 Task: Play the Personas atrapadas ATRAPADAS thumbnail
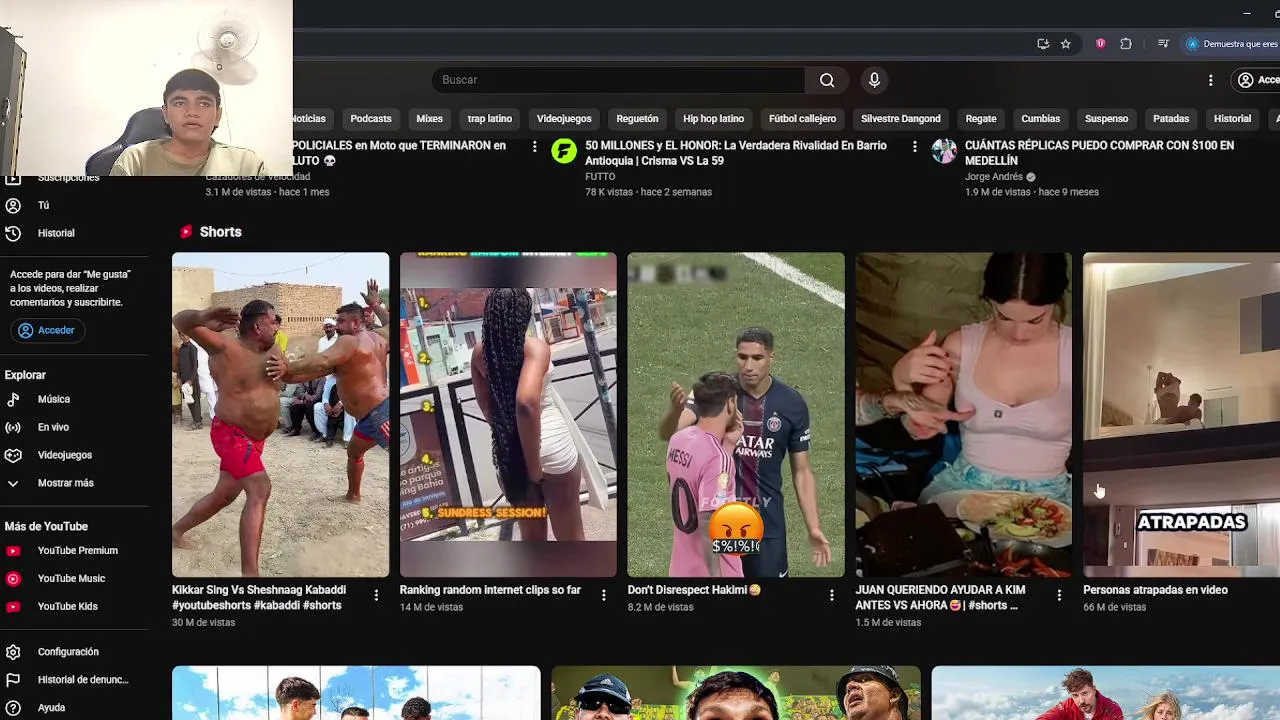point(1181,414)
